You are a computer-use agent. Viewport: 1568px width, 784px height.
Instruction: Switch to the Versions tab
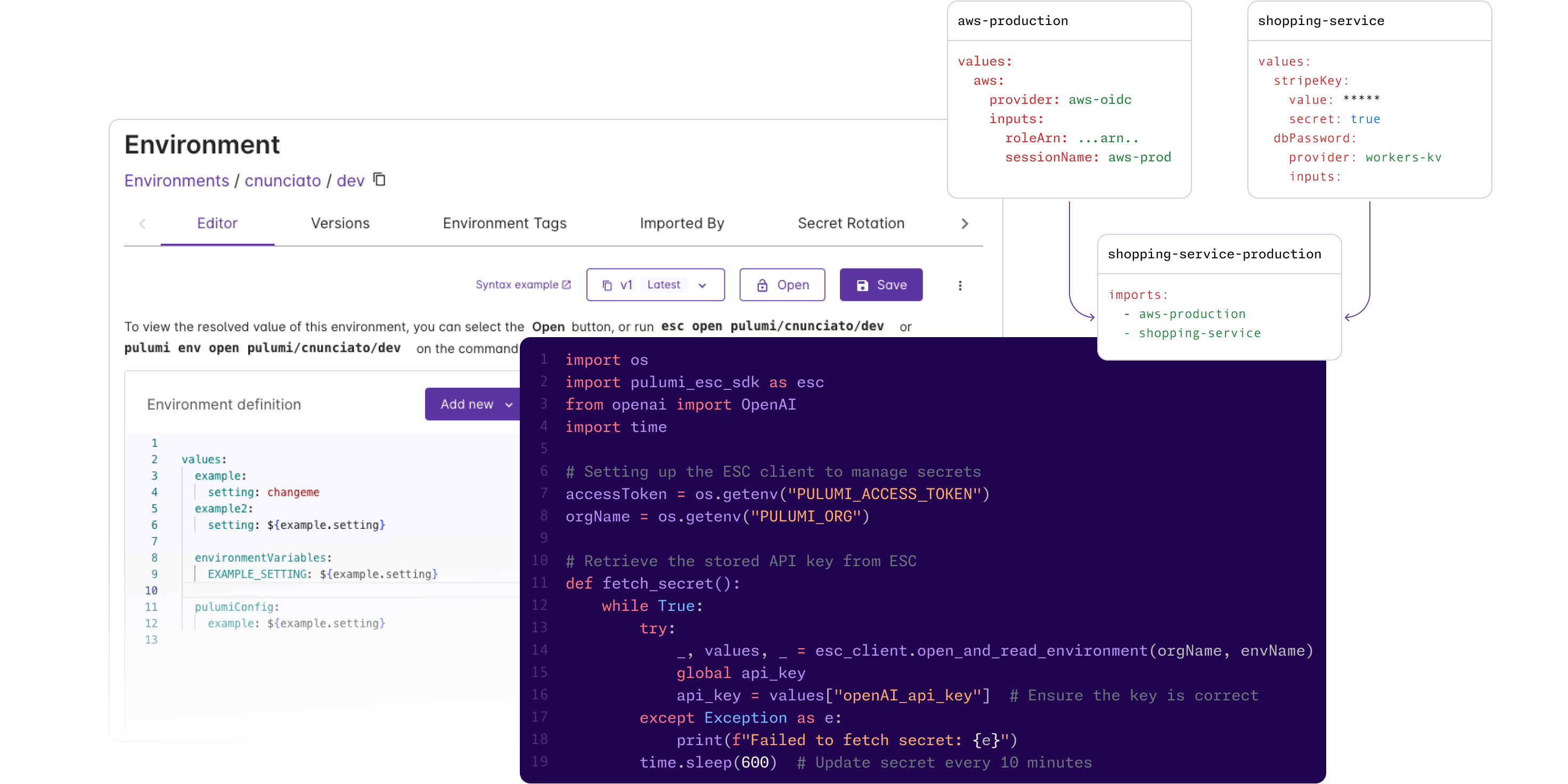[340, 223]
